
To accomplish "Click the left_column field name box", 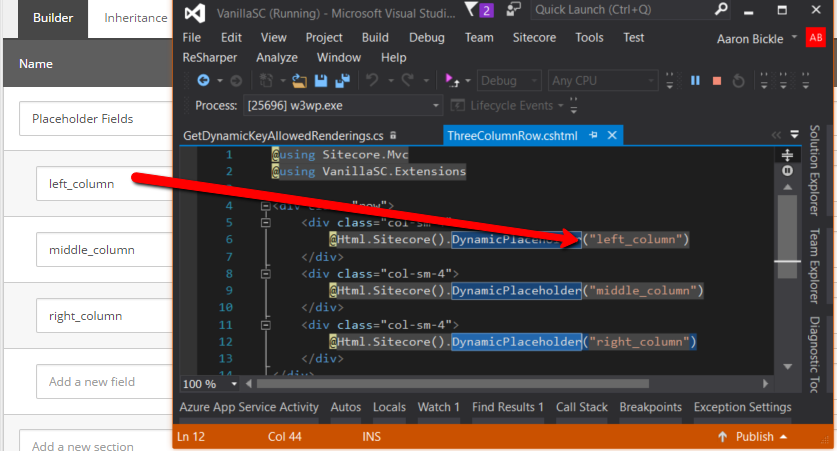I will coord(105,184).
